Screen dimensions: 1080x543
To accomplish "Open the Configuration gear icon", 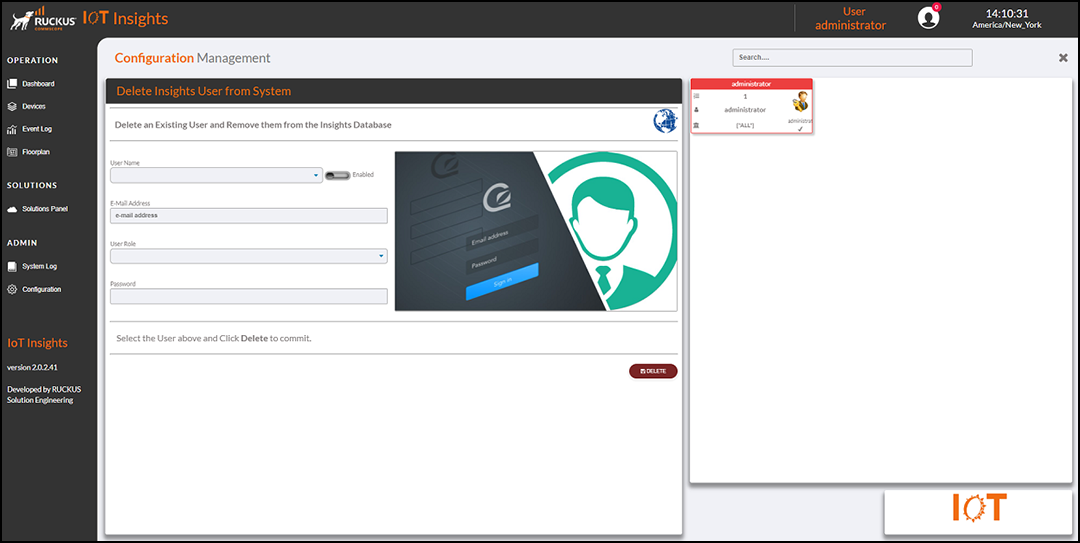I will pos(12,289).
